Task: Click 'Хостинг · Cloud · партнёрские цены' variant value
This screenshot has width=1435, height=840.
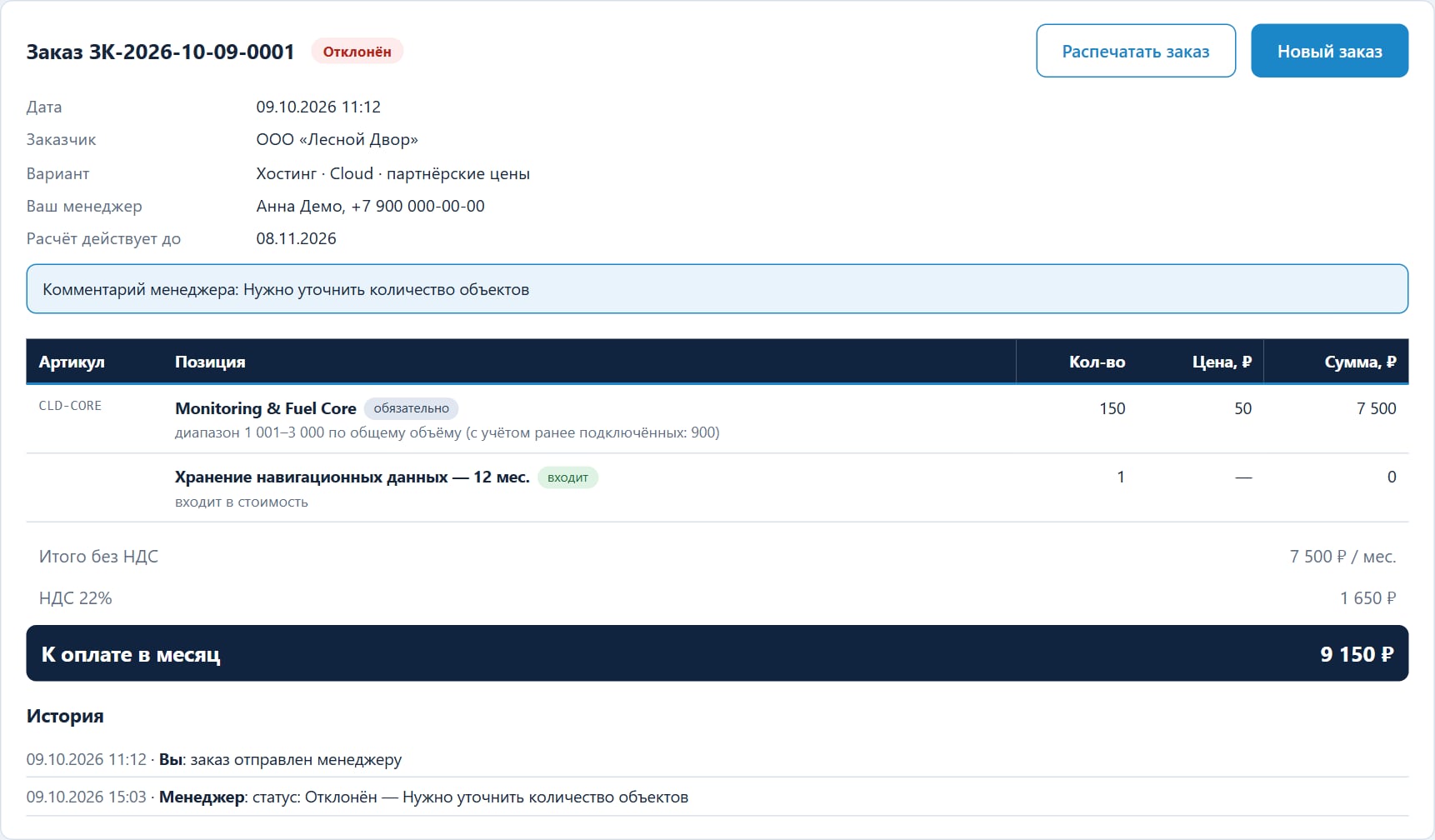Action: tap(393, 173)
